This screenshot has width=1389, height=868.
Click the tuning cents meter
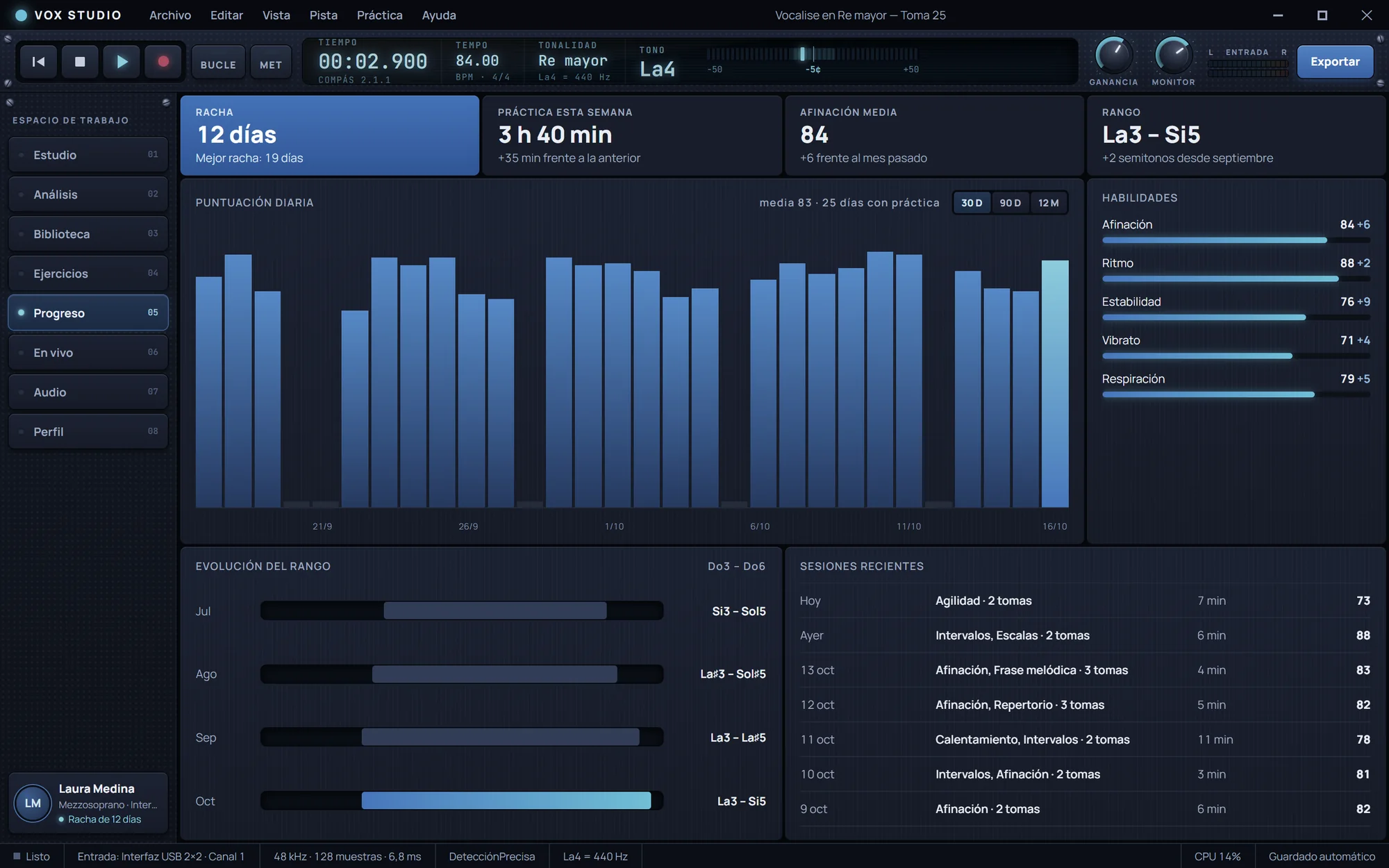tap(813, 54)
